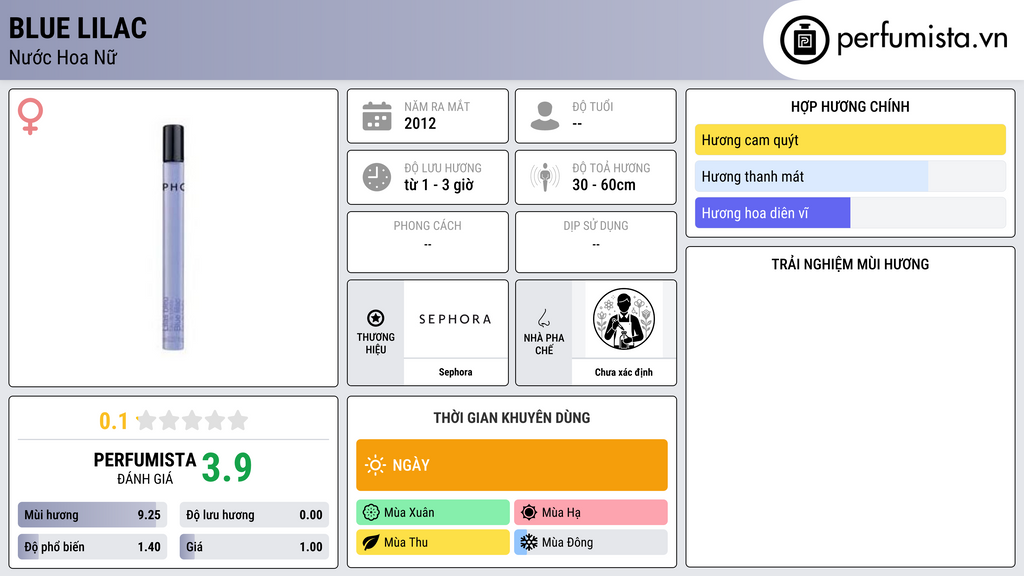The width and height of the screenshot is (1024, 576).
Task: Click the sillage radiating person icon
Action: [x=545, y=177]
